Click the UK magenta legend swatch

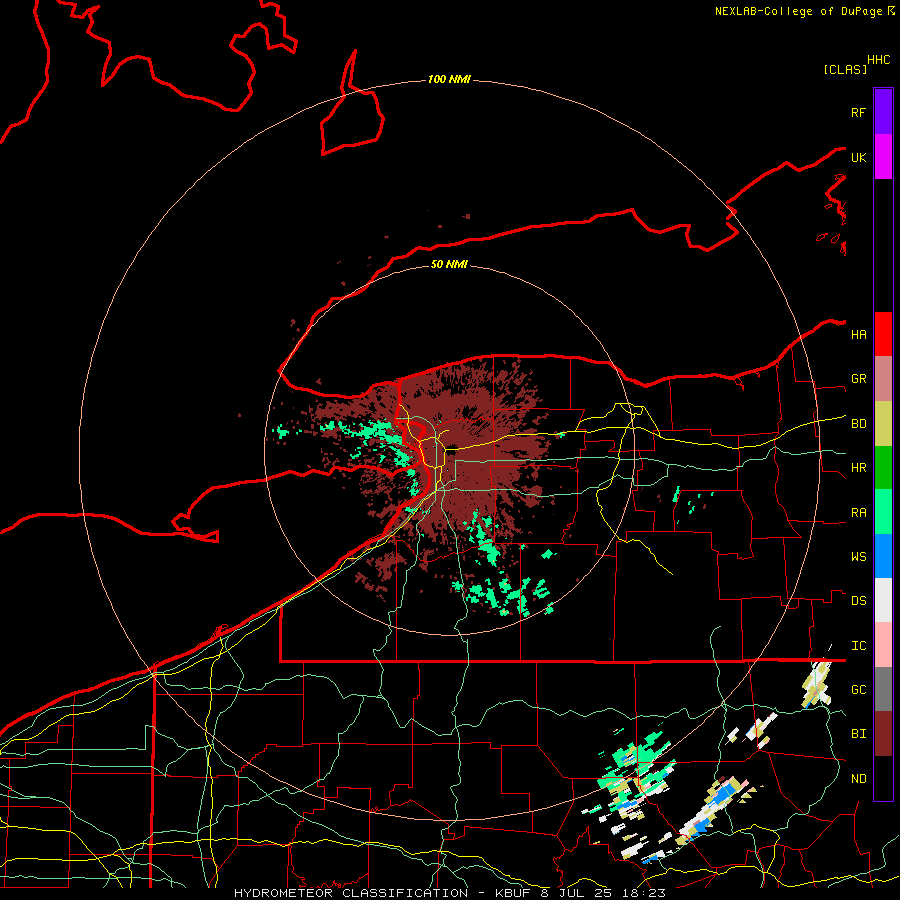[x=883, y=157]
